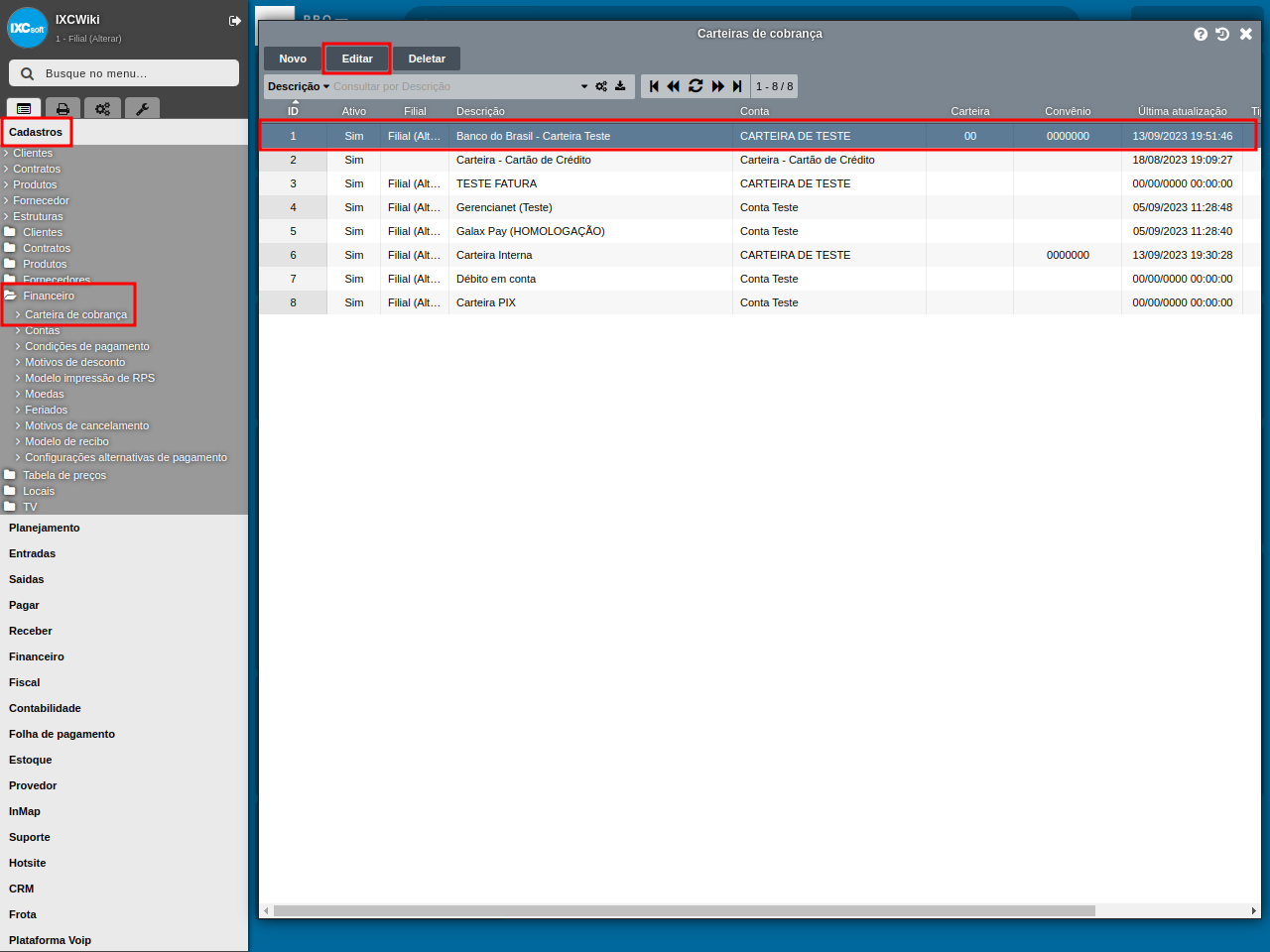Select the Galax Pay (HOMOLOGAÇÃO) row
The height and width of the screenshot is (952, 1270).
pyautogui.click(x=758, y=231)
